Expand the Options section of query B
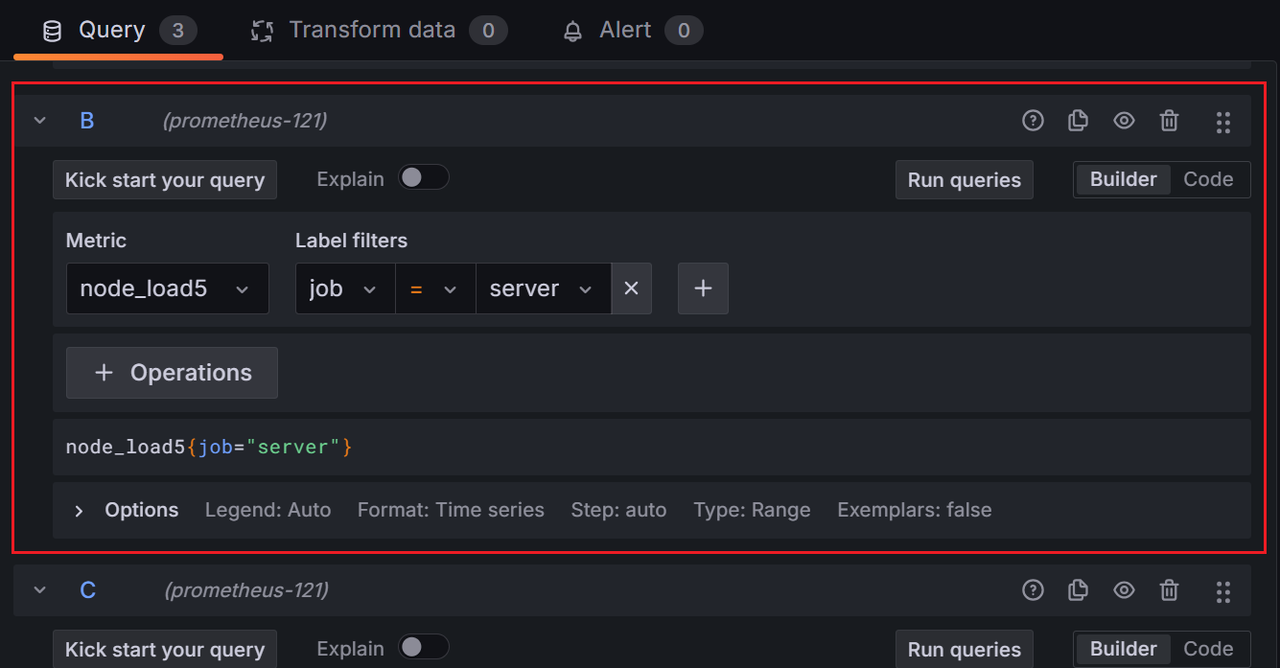Image resolution: width=1280 pixels, height=668 pixels. point(125,510)
